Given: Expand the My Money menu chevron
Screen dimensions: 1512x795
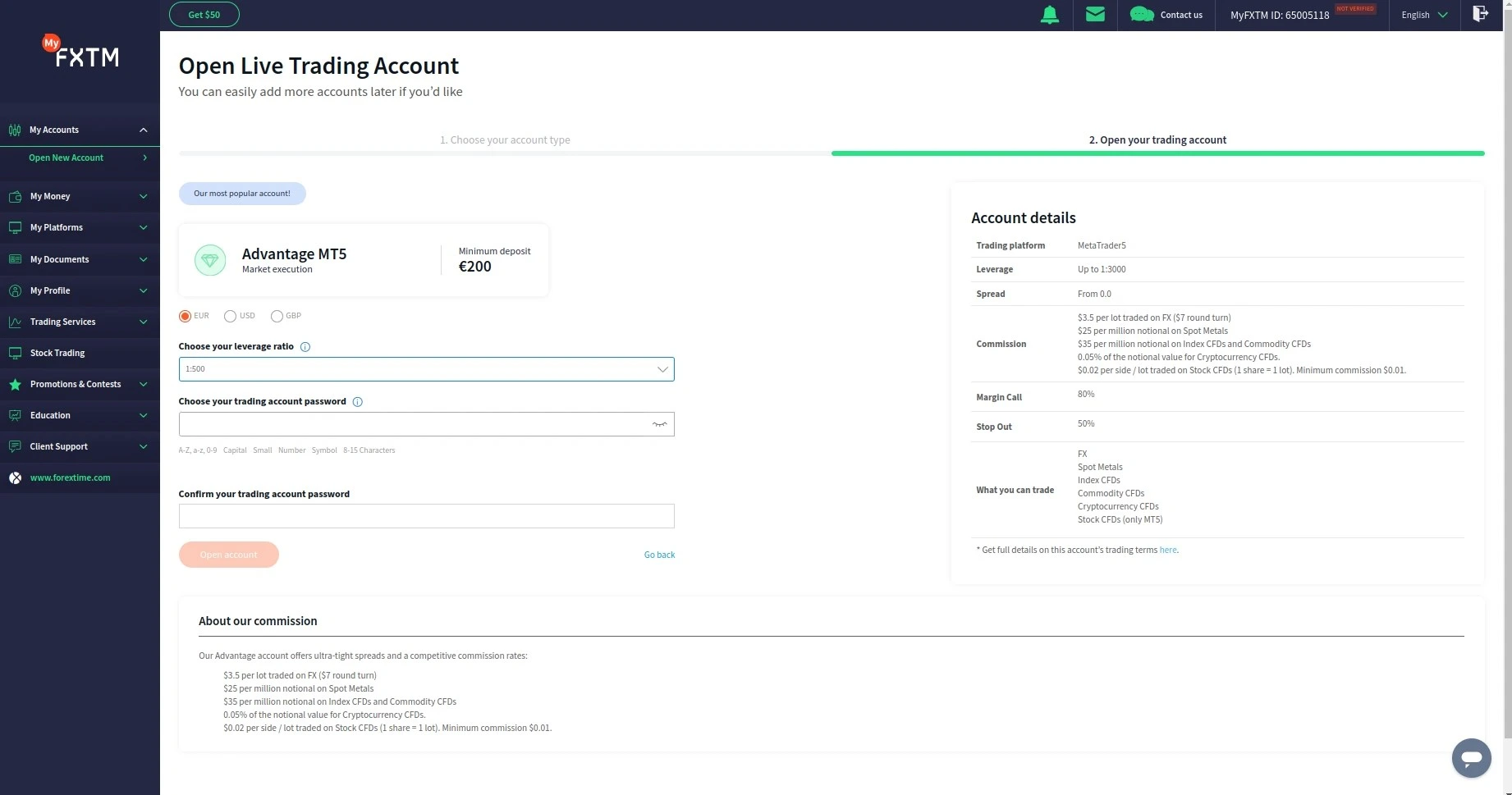Looking at the screenshot, I should point(144,196).
